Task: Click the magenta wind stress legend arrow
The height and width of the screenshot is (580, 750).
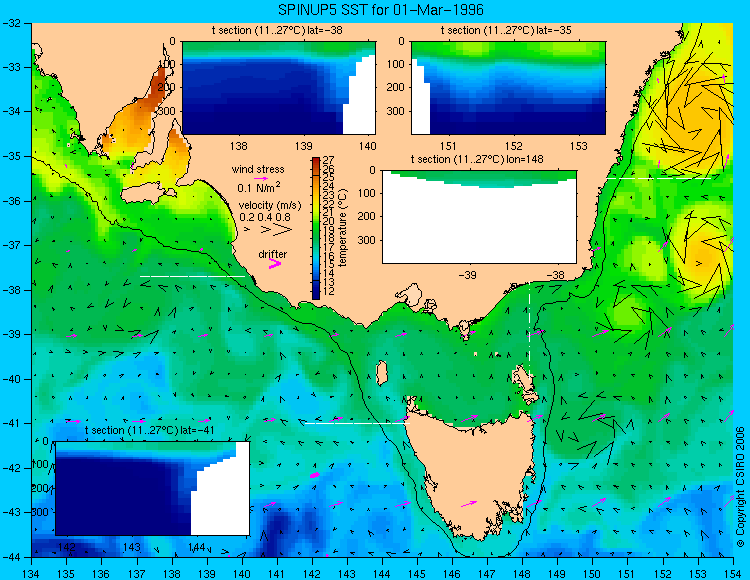Action: click(x=260, y=178)
